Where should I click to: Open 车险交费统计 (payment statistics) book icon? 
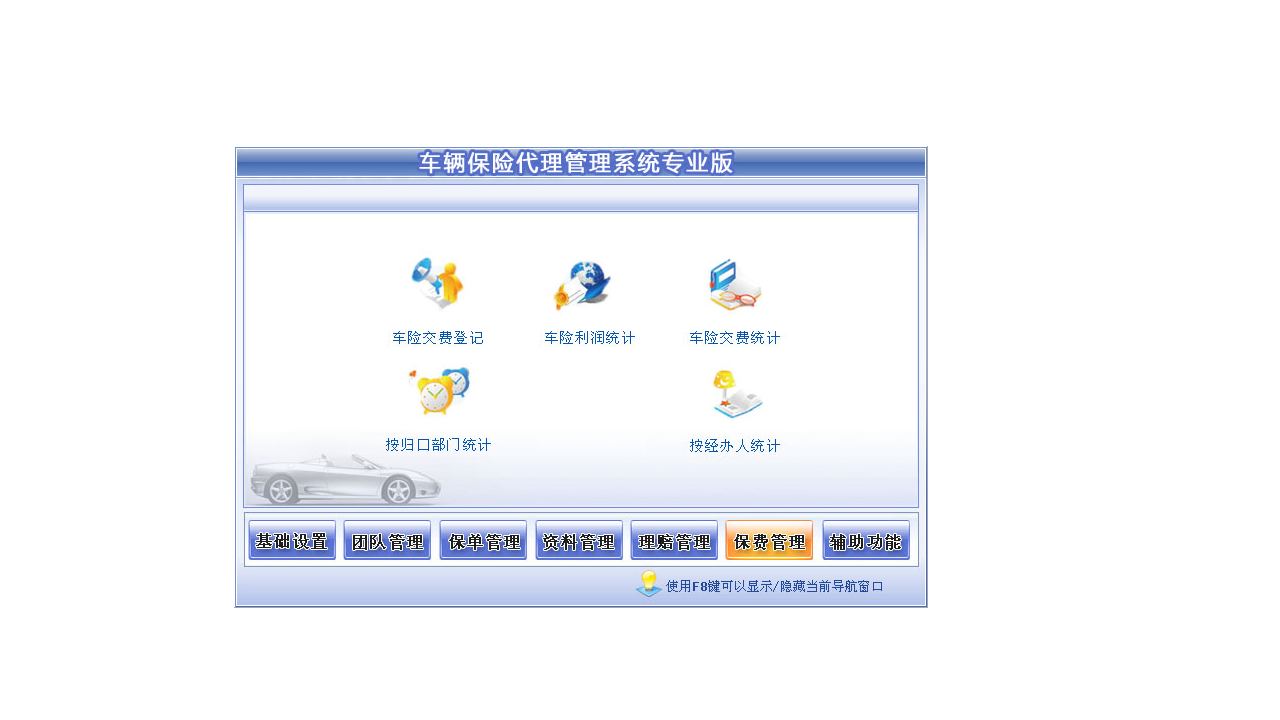click(x=734, y=283)
